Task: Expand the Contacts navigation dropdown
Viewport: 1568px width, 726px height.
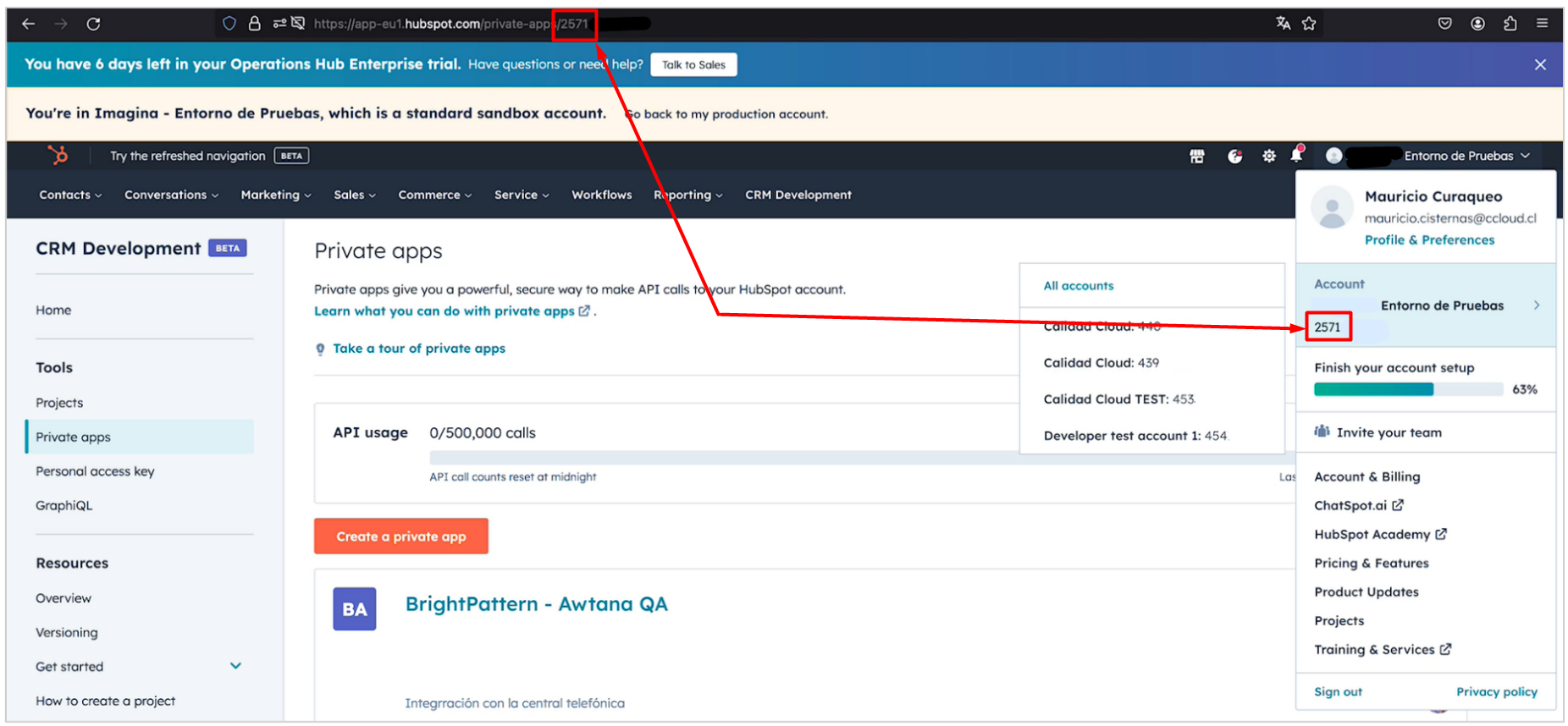Action: click(70, 195)
